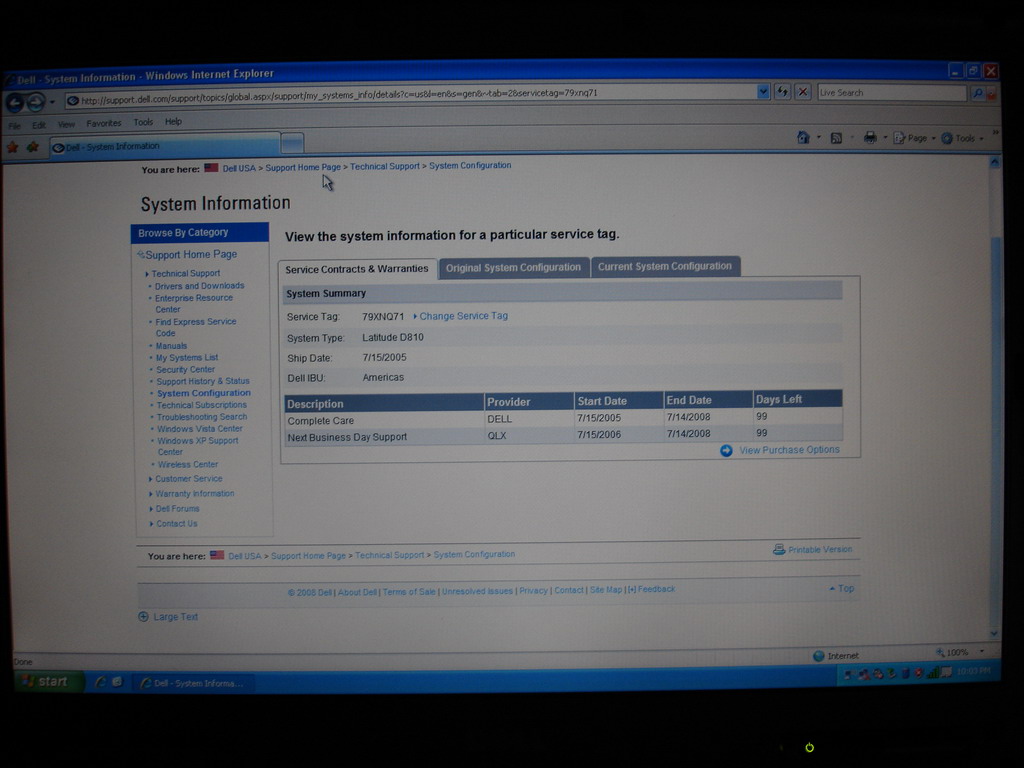Open Drivers and Downloads link

(x=199, y=286)
